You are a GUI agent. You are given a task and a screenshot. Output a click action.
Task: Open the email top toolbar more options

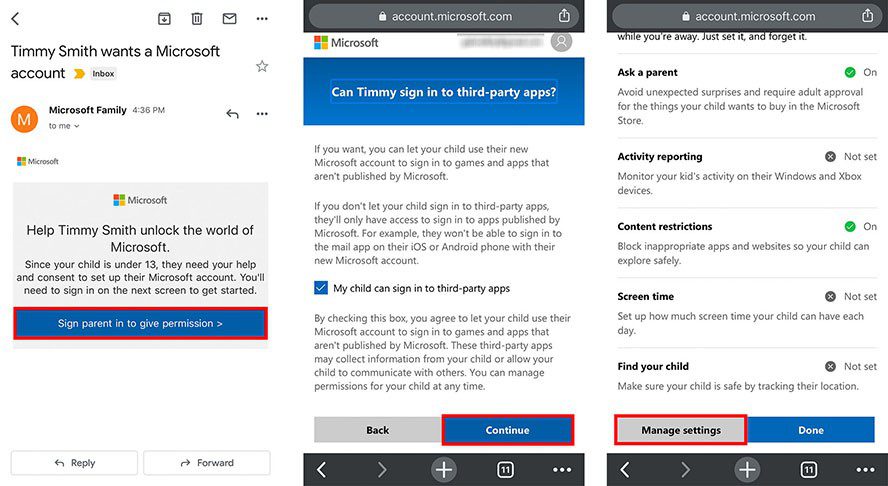pyautogui.click(x=262, y=19)
